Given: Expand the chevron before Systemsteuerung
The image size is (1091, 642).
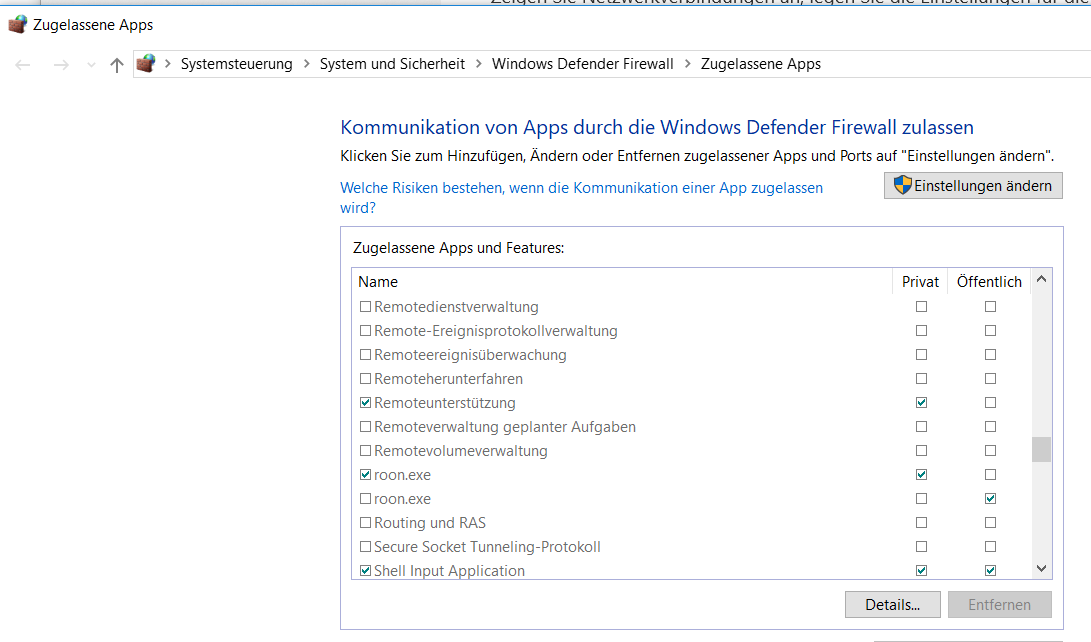Looking at the screenshot, I should [x=168, y=63].
